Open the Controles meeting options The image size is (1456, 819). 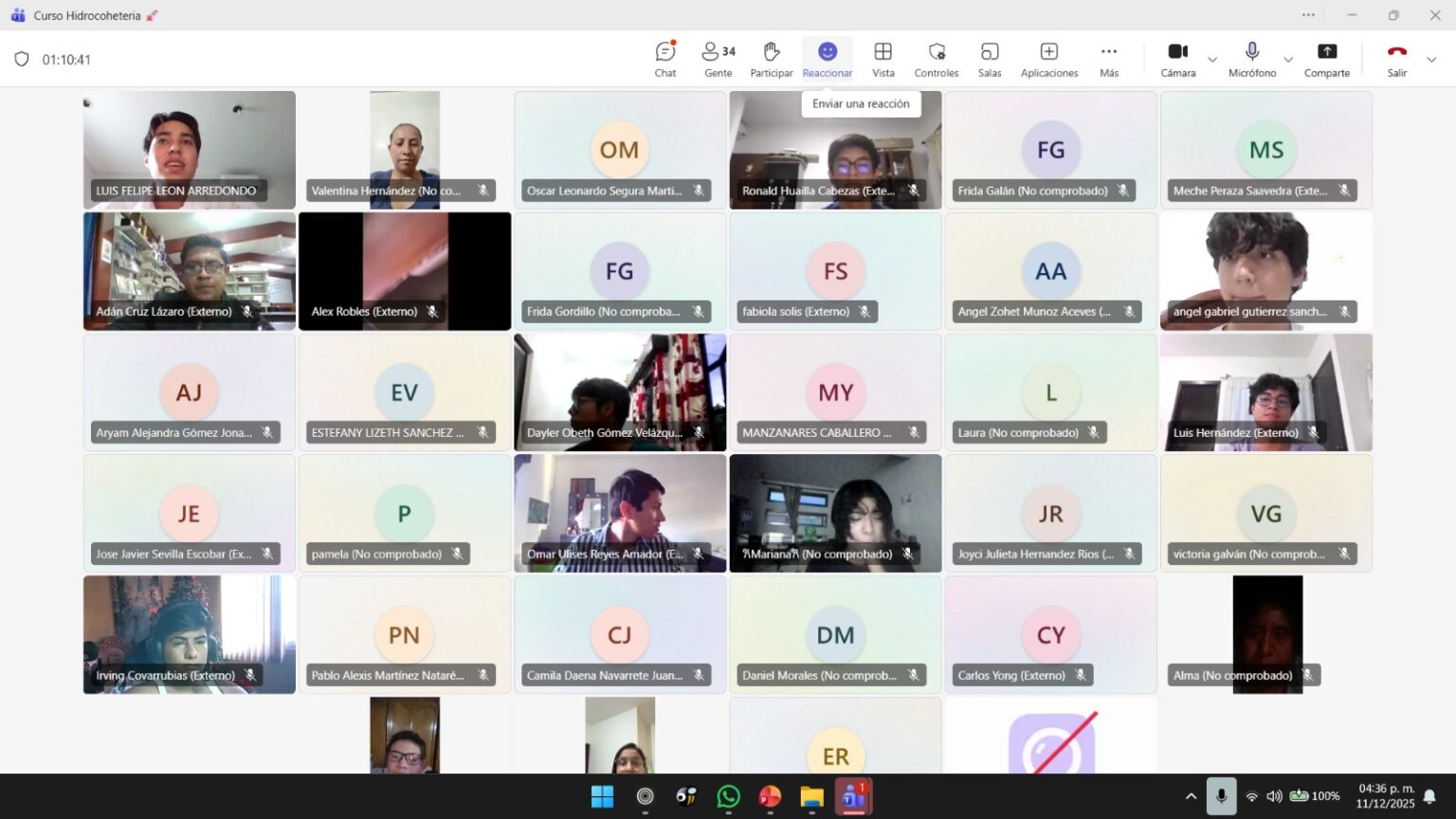tap(936, 59)
